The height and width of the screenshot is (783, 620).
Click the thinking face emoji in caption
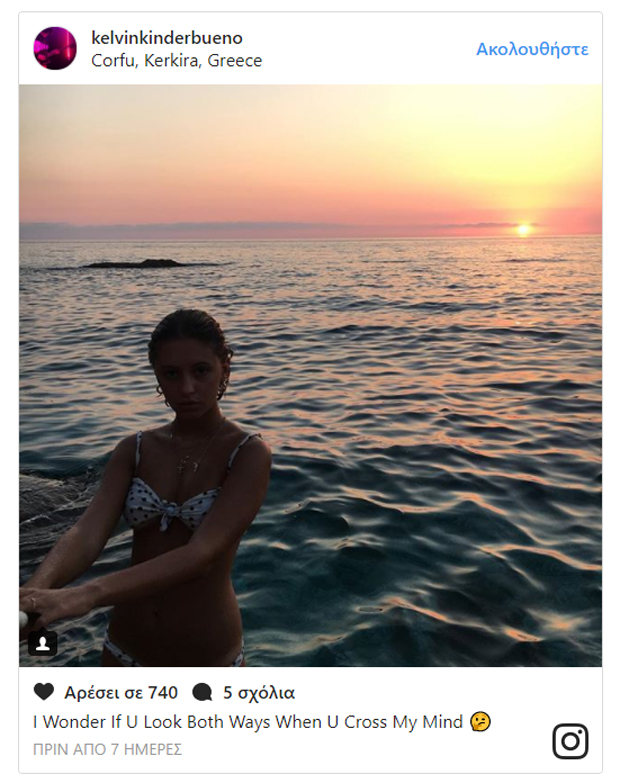(x=482, y=722)
